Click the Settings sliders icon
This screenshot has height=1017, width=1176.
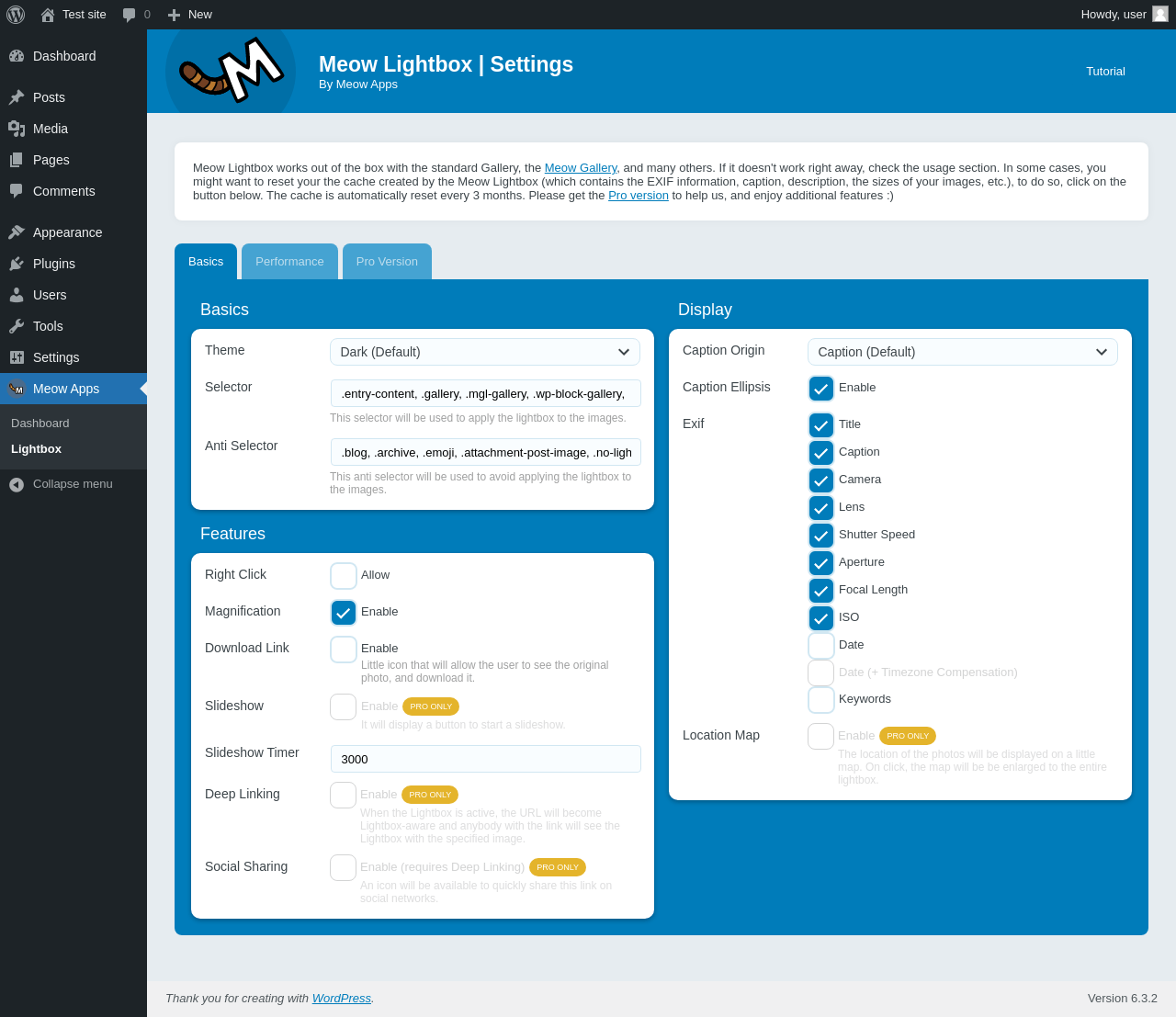pyautogui.click(x=17, y=357)
